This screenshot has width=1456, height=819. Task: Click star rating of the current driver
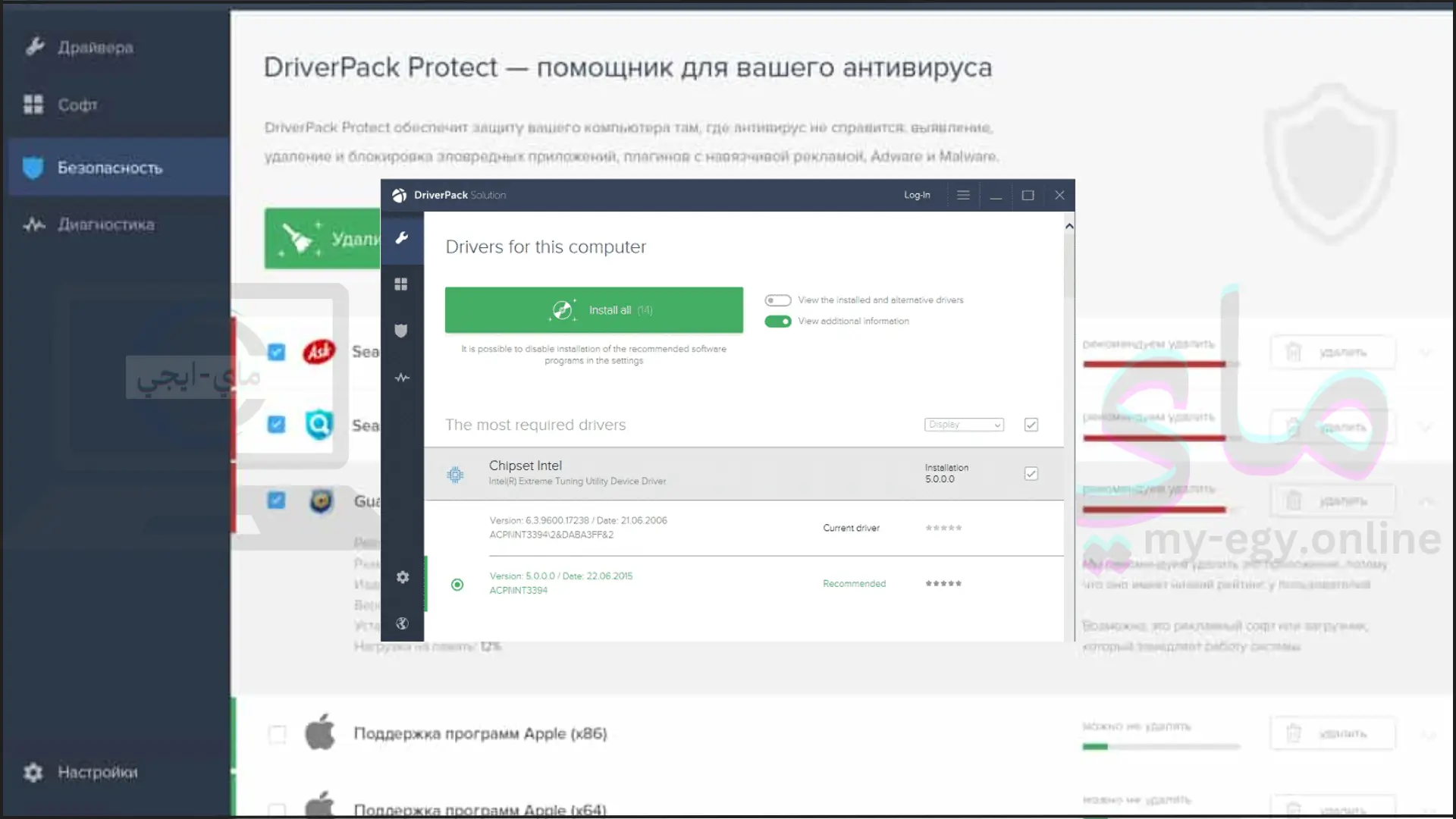[x=943, y=528]
